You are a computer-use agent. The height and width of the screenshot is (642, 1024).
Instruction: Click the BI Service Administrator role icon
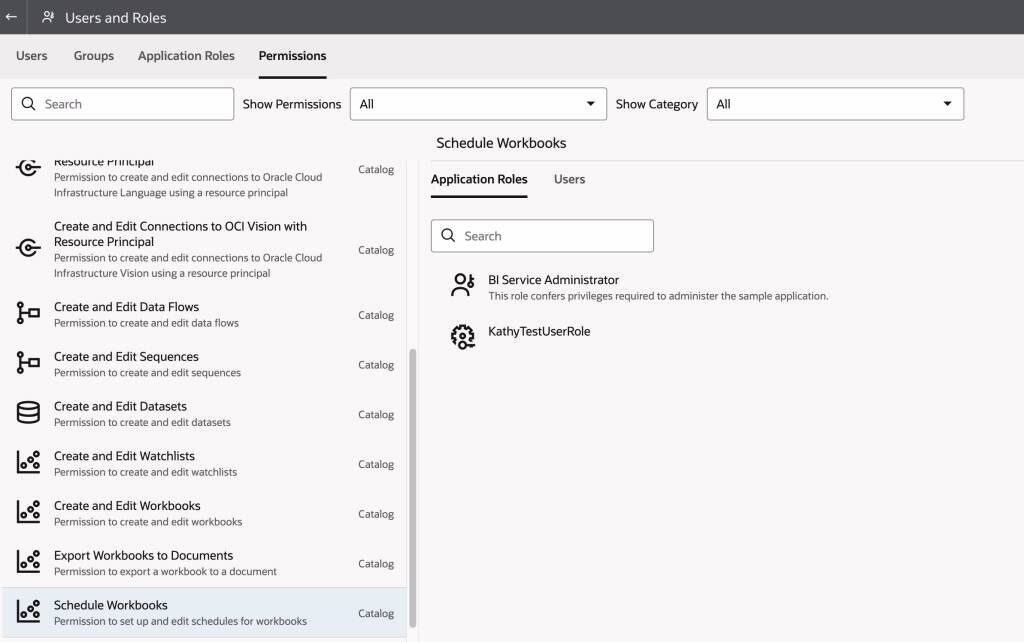point(462,286)
